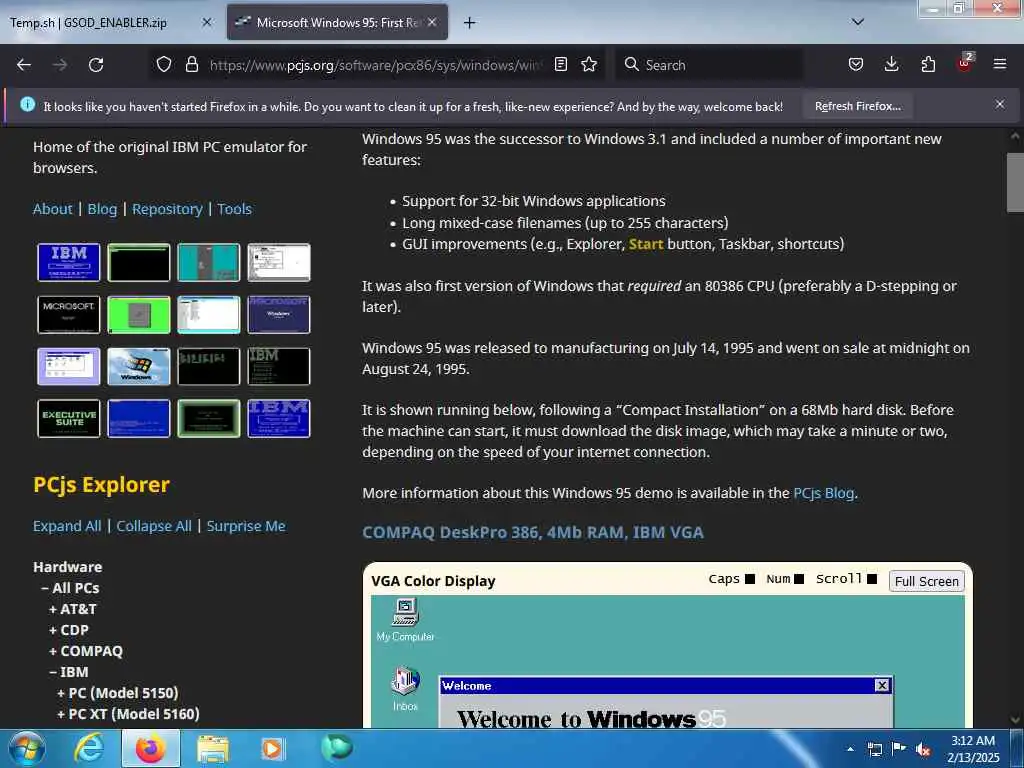View site info via the padlock icon
The height and width of the screenshot is (768, 1024).
pyautogui.click(x=191, y=64)
